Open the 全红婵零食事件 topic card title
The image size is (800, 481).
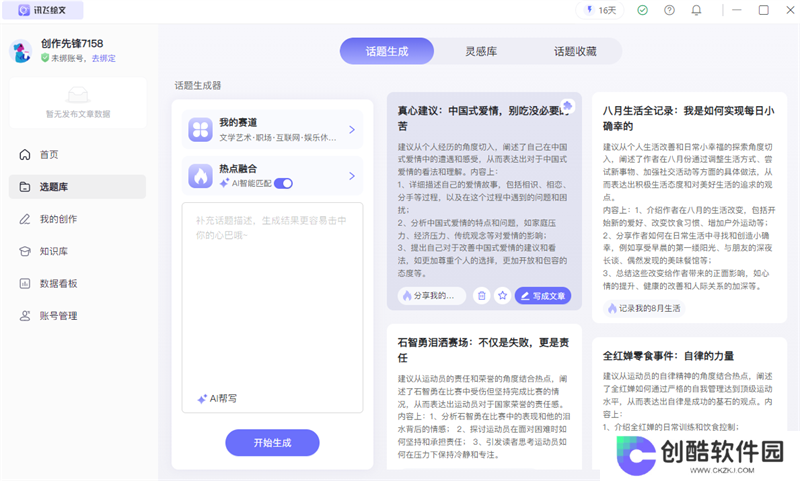coord(668,356)
